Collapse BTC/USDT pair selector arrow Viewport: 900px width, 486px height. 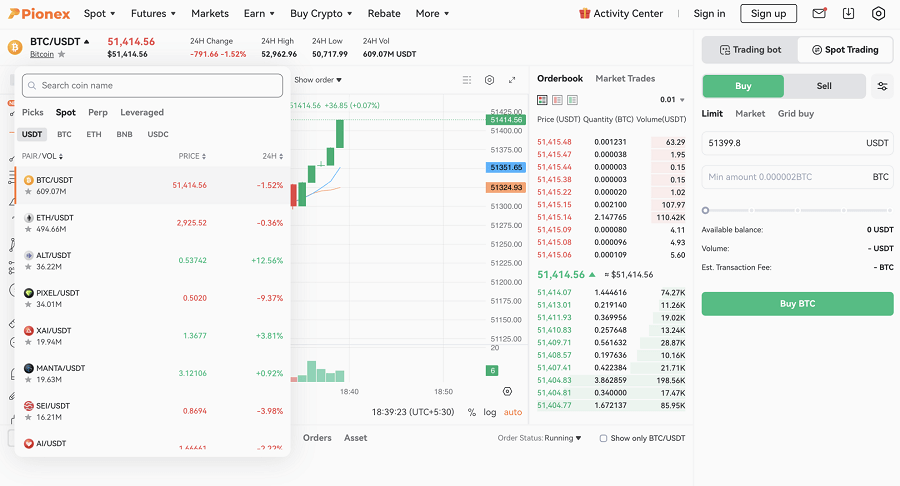87,41
